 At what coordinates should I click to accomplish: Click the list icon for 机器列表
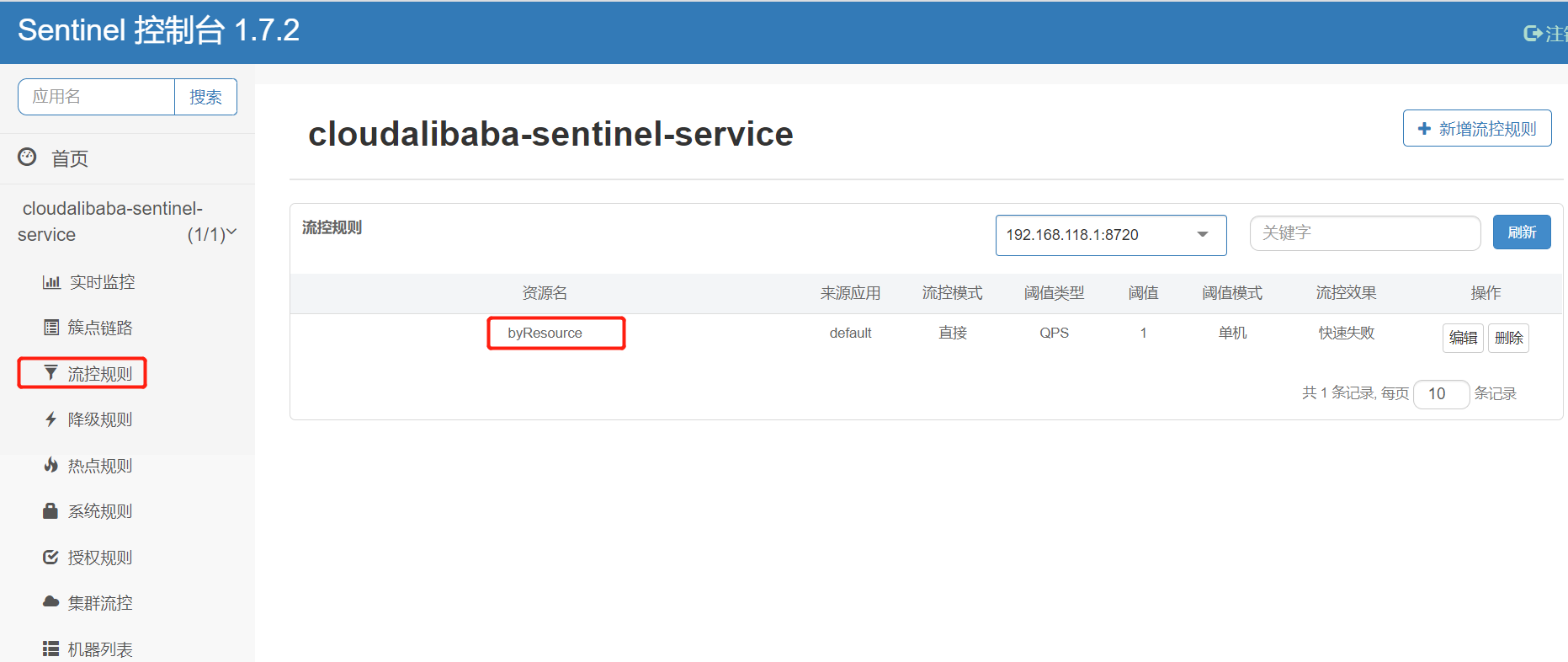pyautogui.click(x=51, y=649)
